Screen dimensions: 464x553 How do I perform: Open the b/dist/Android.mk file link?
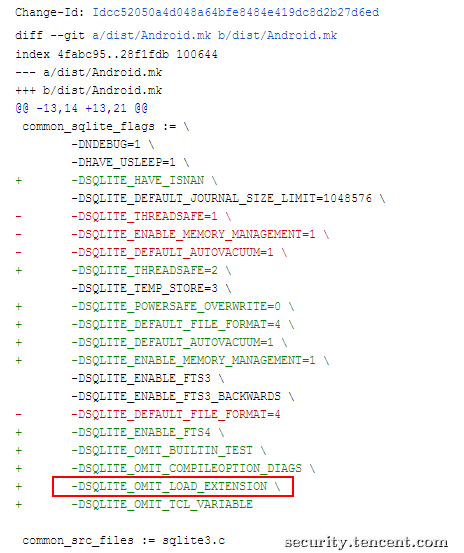coord(277,35)
